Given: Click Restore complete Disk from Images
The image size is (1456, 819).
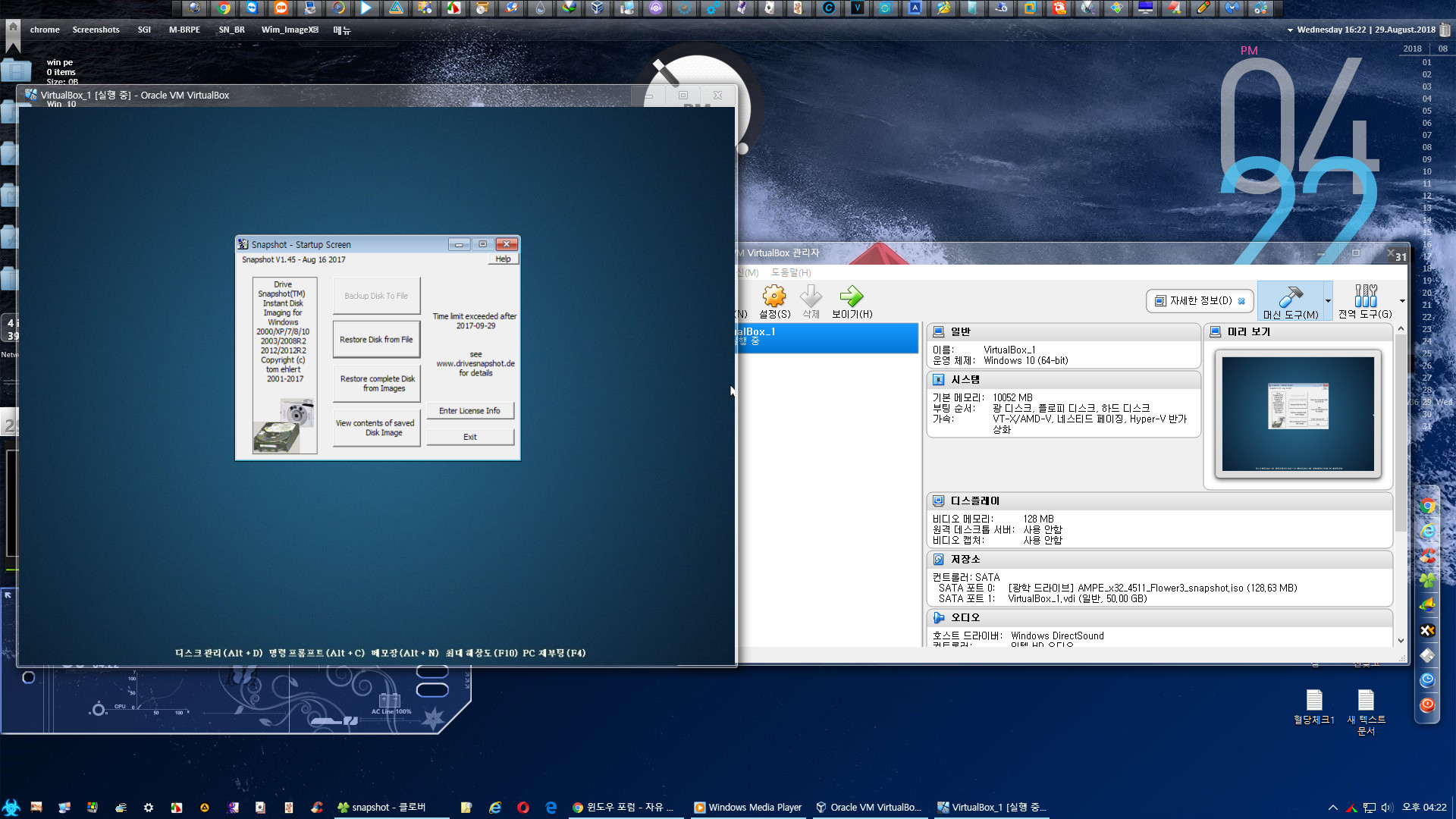Looking at the screenshot, I should point(377,384).
